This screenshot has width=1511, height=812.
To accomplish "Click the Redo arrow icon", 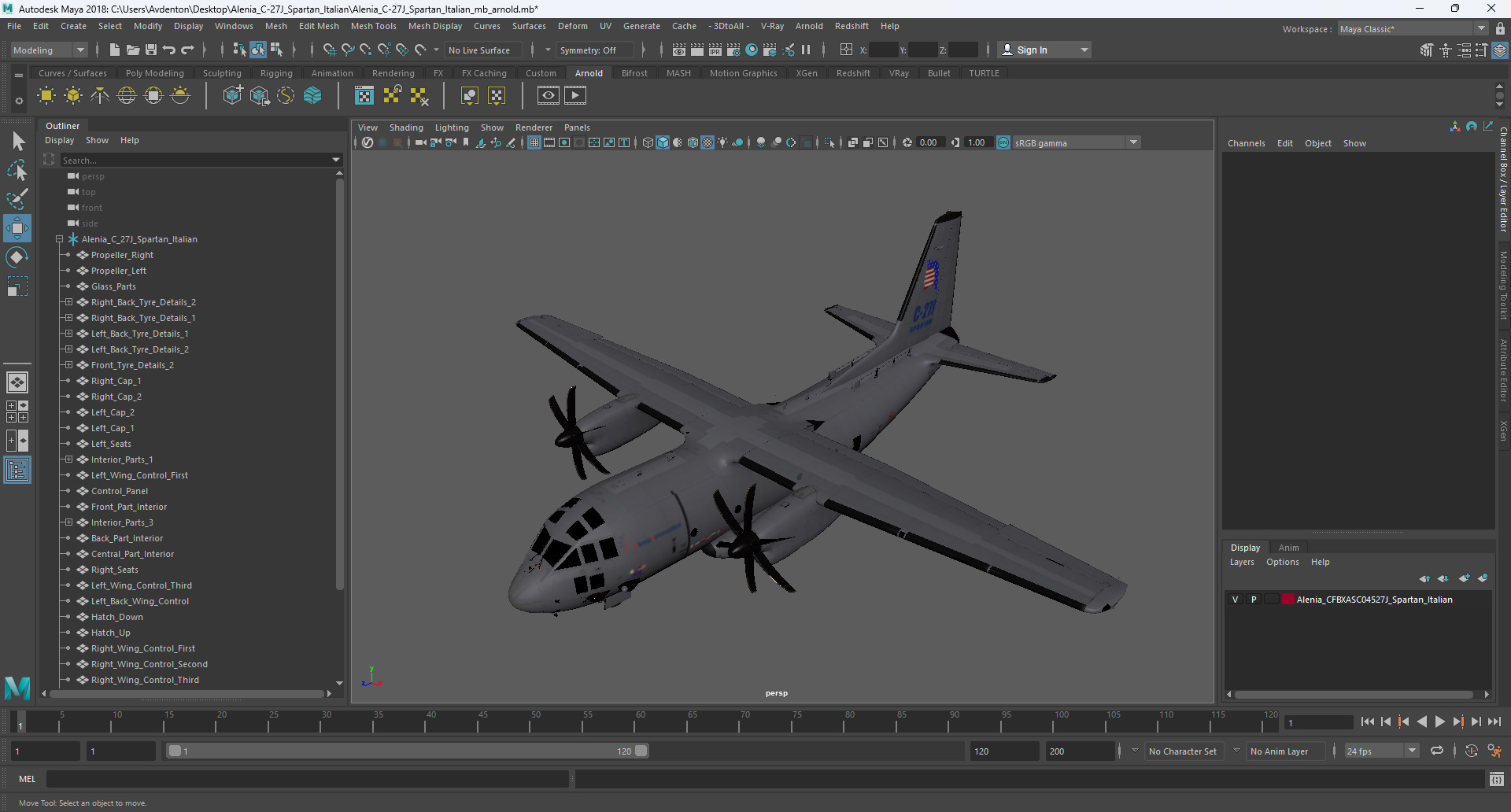I will point(187,50).
